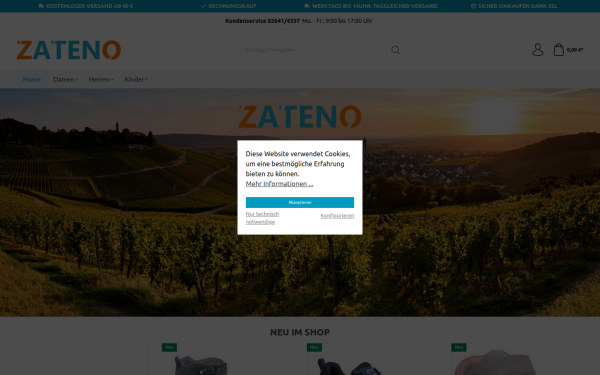
Task: Click the Kundenservice phone number text
Action: click(262, 21)
